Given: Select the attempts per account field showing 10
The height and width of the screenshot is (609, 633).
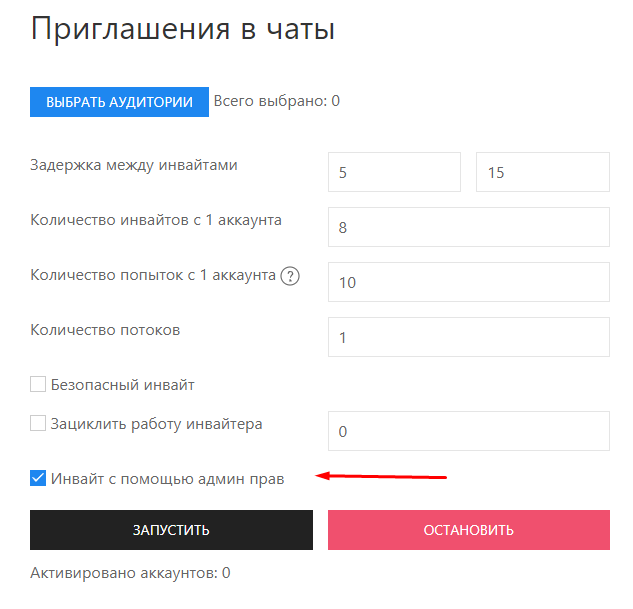Looking at the screenshot, I should (x=468, y=282).
